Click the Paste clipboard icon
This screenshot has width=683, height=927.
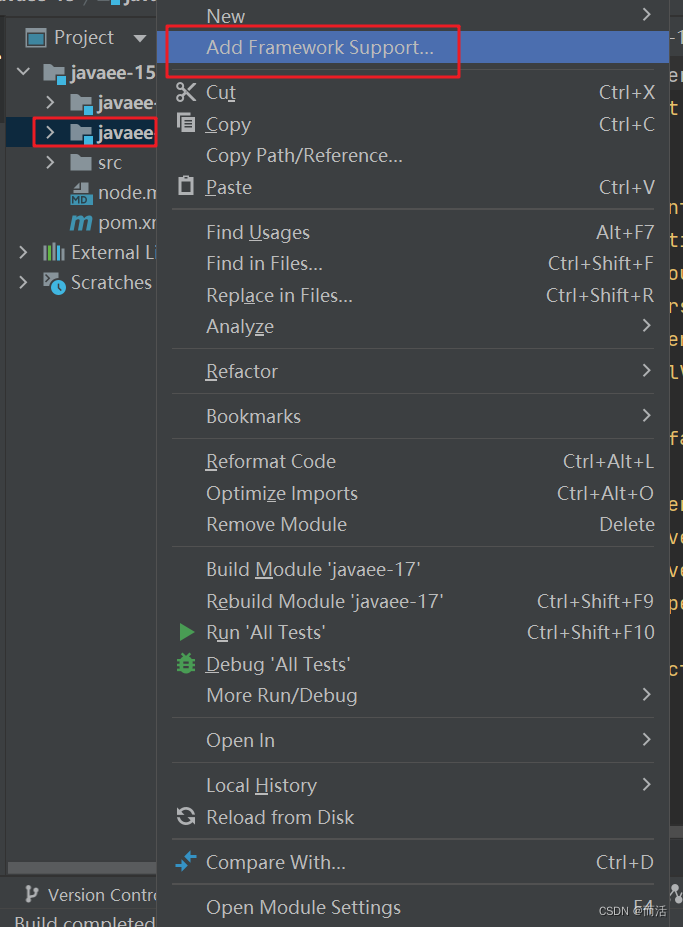coord(186,186)
